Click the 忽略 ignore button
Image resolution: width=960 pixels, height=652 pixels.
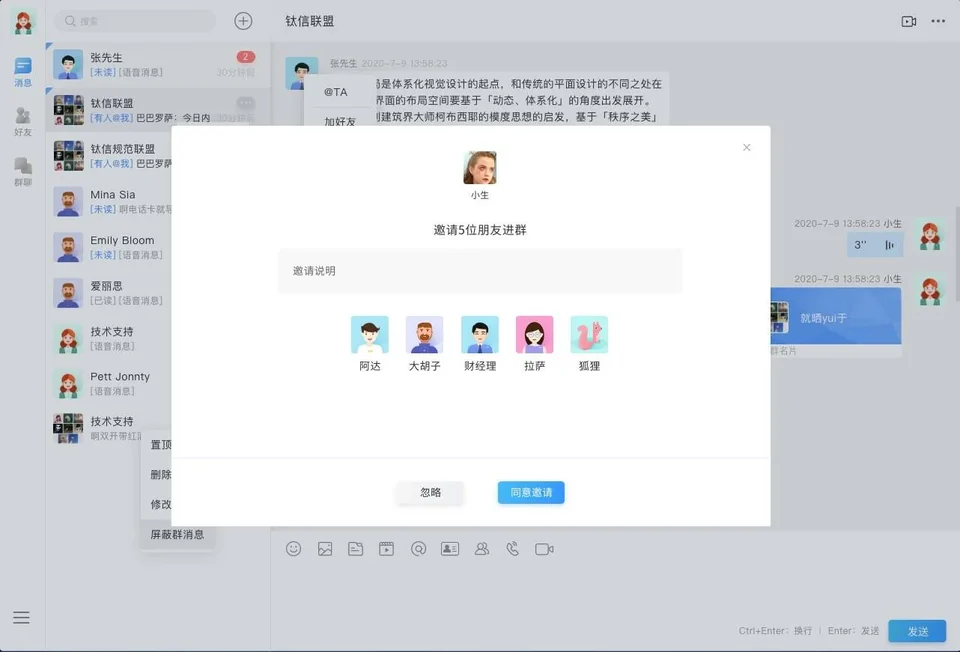click(430, 492)
